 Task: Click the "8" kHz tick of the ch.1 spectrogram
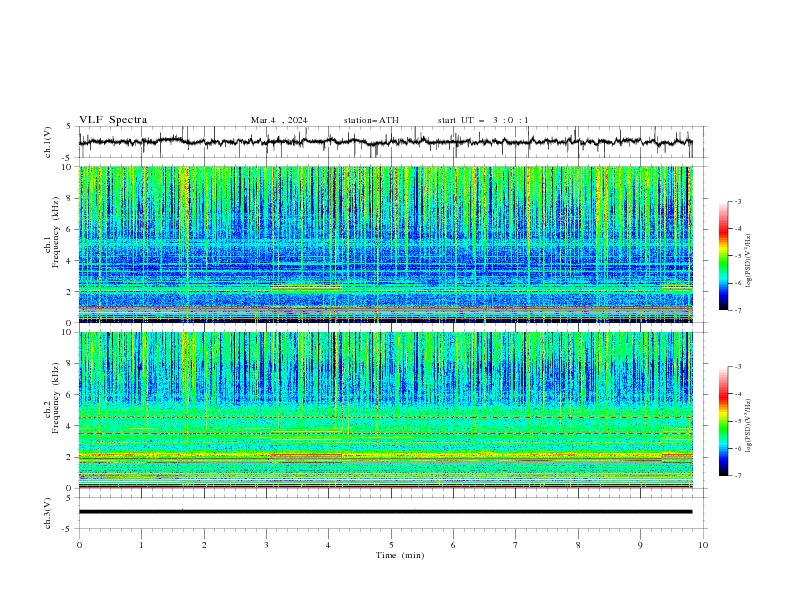click(70, 198)
